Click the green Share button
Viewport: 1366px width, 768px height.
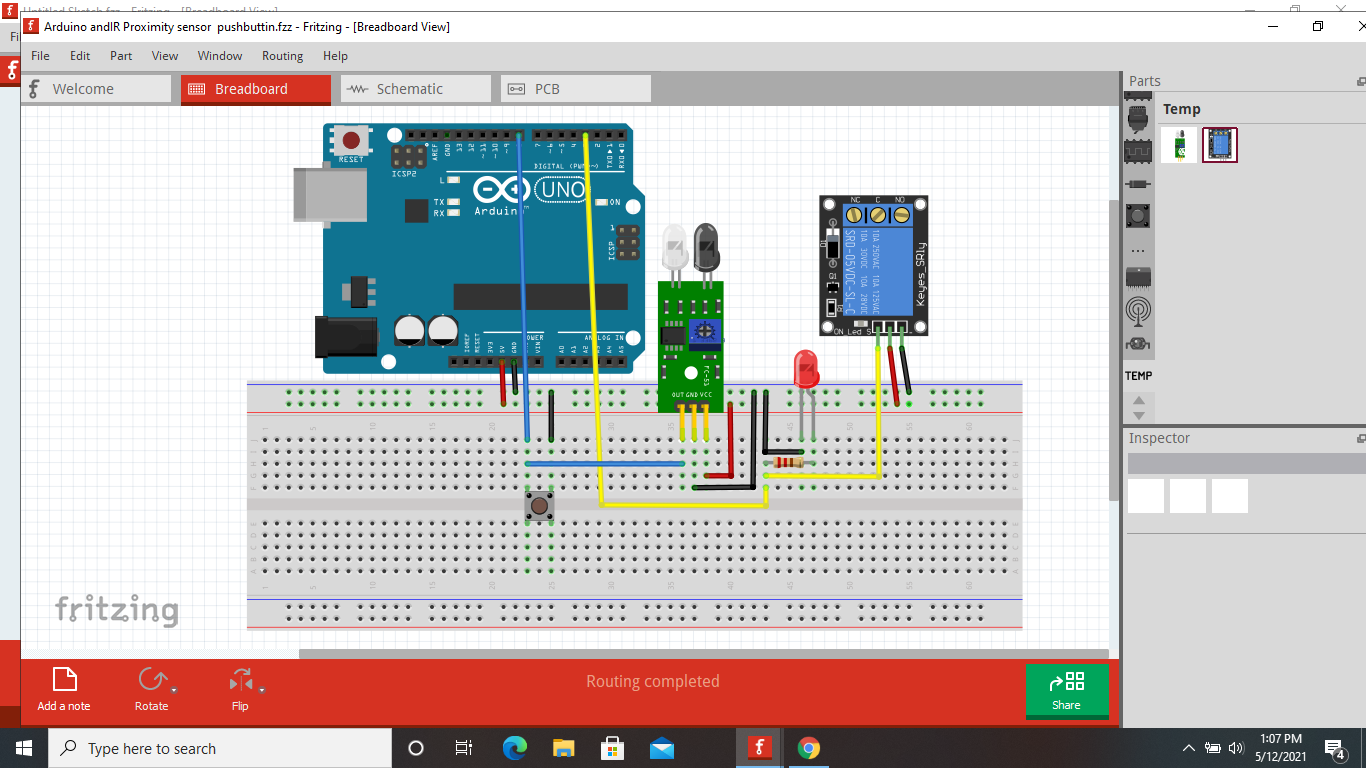tap(1066, 690)
